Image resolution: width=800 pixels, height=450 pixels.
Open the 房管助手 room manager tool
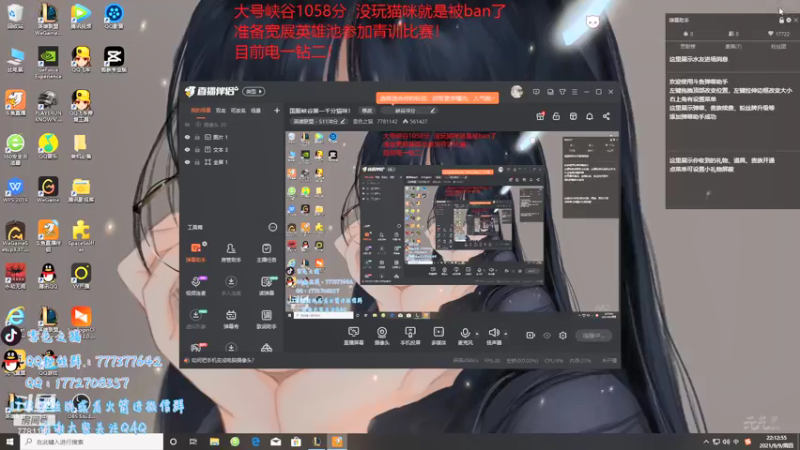pos(231,253)
